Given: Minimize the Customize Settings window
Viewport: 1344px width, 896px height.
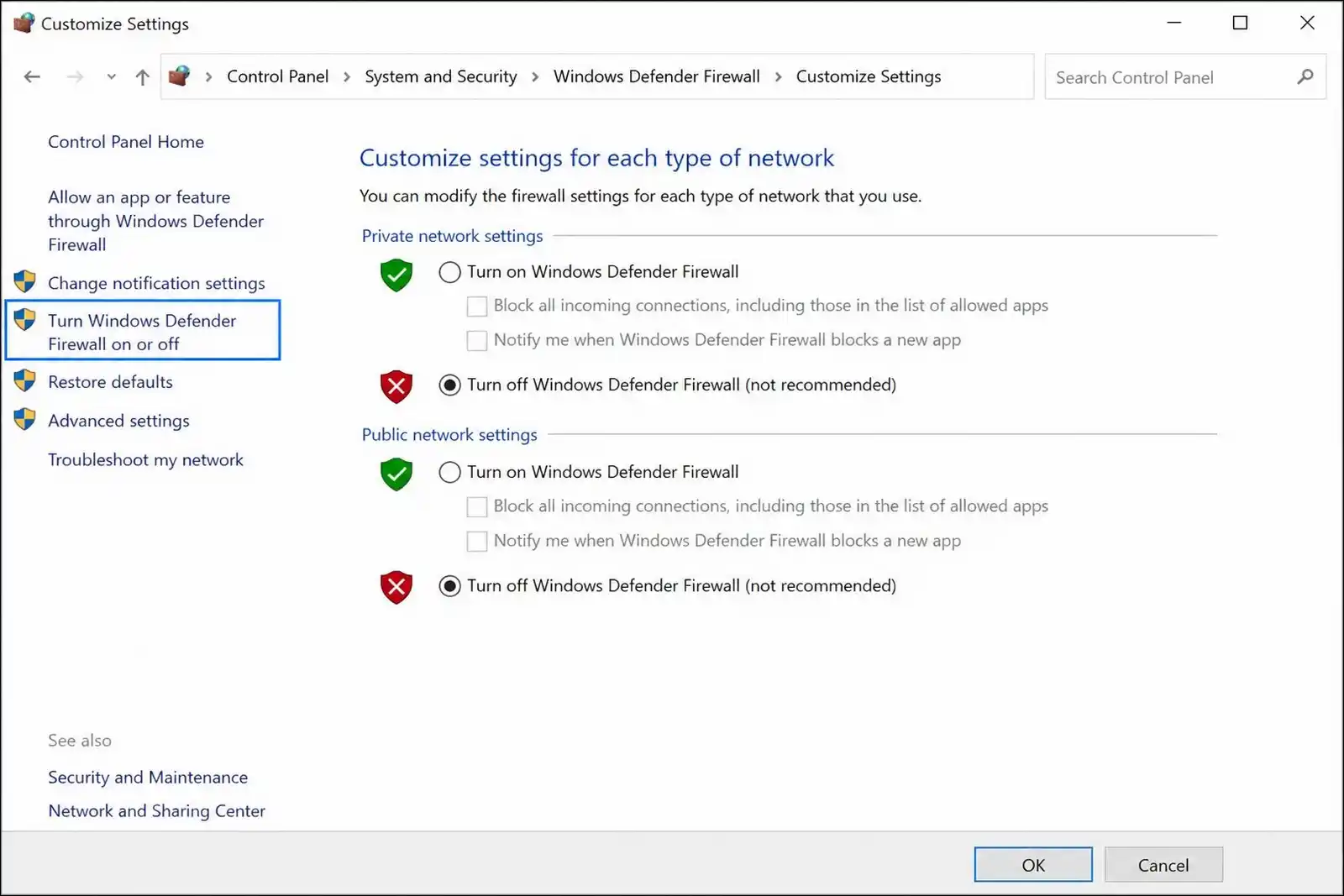Looking at the screenshot, I should tap(1174, 23).
